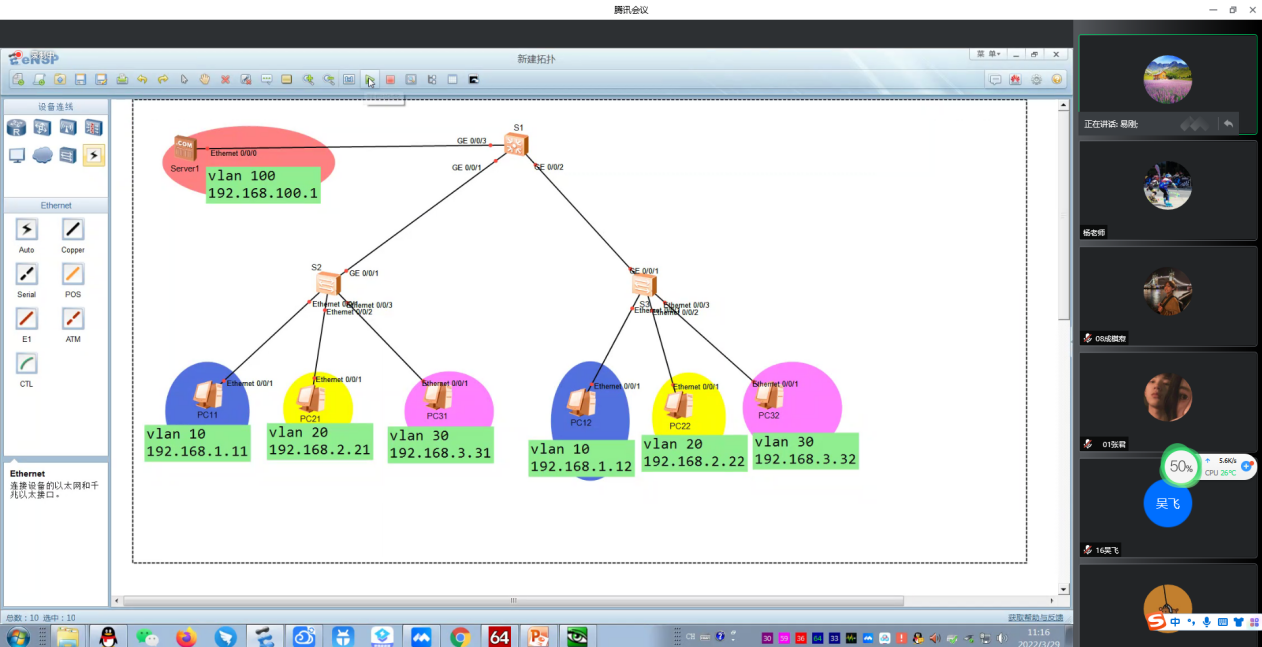Click the print toolbar icon

(x=122, y=79)
